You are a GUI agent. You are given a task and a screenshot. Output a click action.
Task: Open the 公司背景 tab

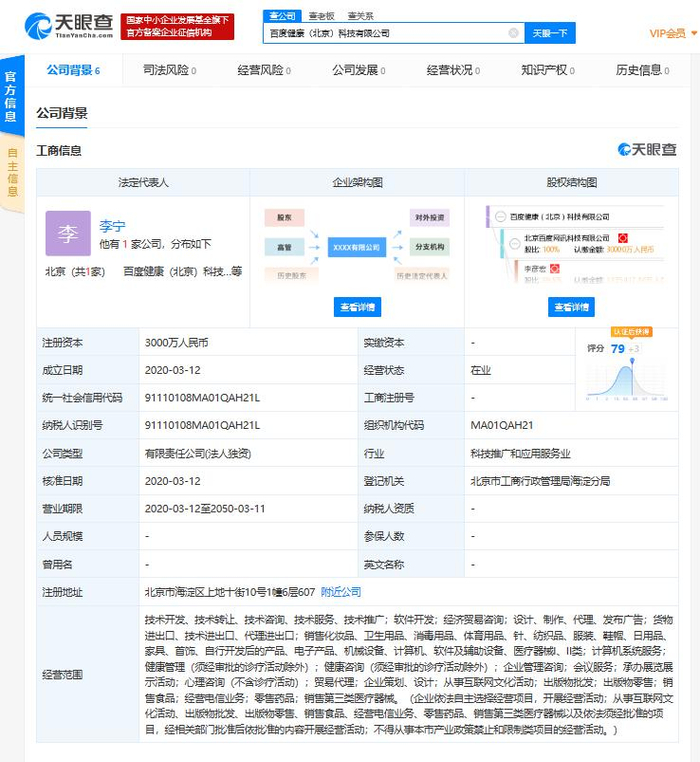tap(73, 70)
